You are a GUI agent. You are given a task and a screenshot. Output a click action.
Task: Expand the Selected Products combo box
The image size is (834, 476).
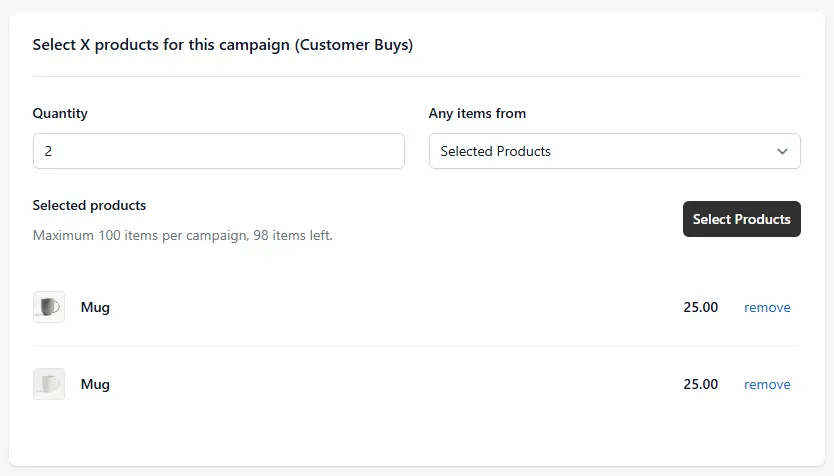coord(614,151)
